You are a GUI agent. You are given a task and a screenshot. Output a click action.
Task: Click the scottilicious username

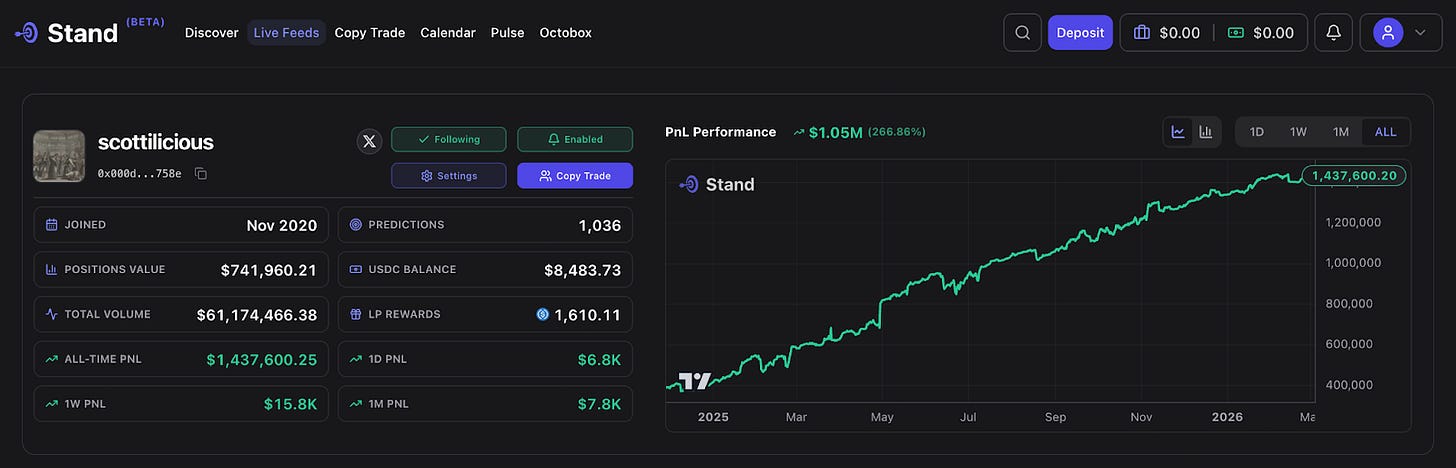pos(156,142)
